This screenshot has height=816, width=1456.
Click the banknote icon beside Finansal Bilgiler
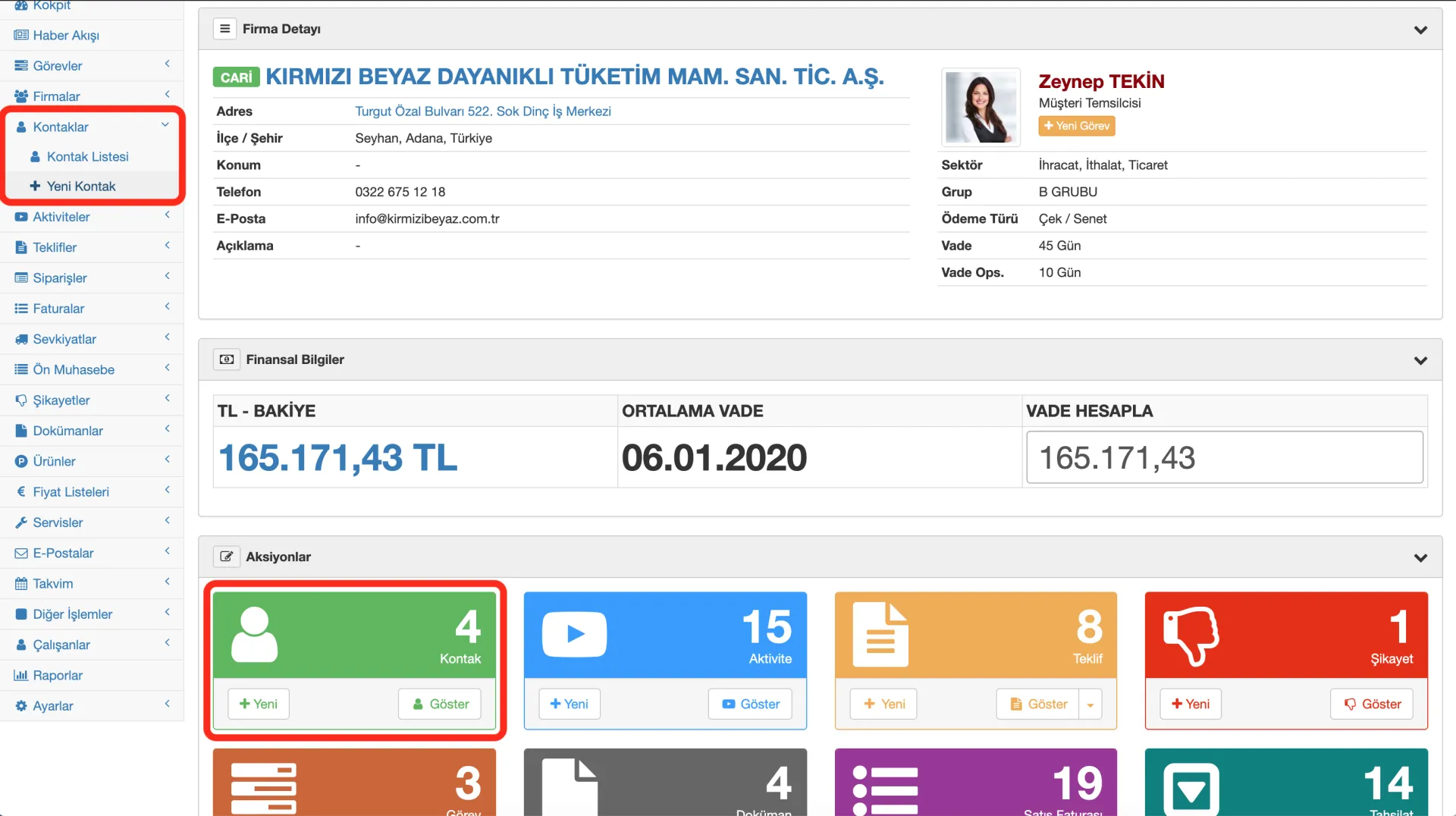226,359
